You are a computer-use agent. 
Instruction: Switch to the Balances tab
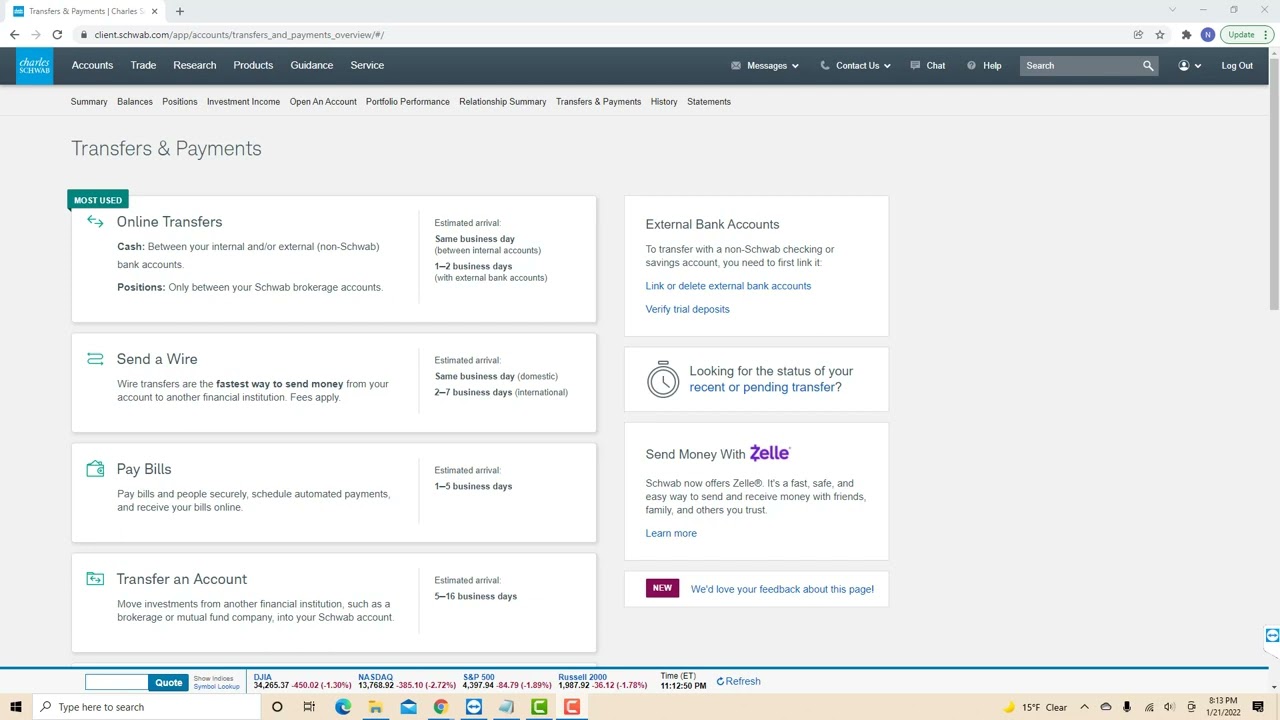[135, 101]
